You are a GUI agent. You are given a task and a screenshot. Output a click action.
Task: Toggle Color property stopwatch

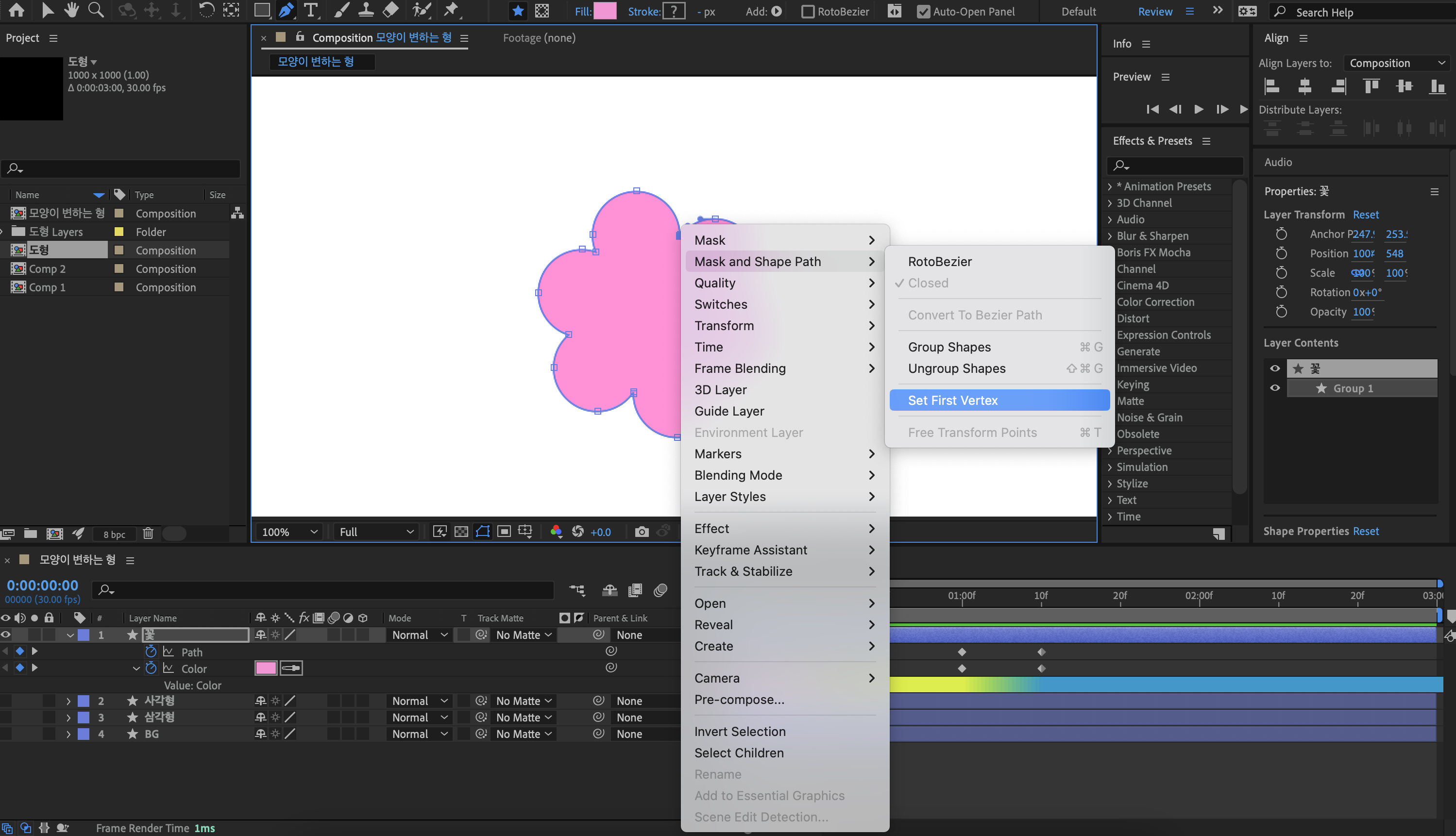click(151, 668)
